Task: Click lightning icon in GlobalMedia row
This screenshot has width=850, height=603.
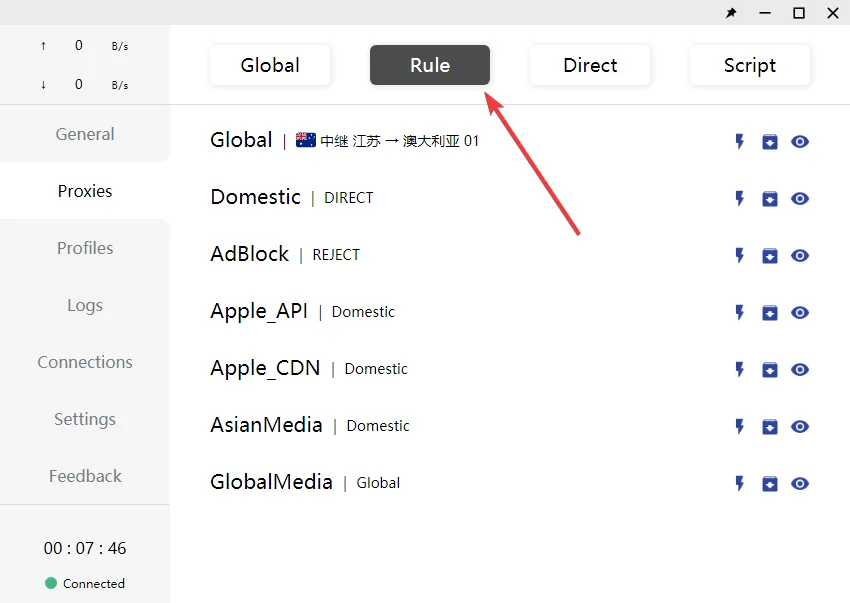Action: [x=740, y=484]
